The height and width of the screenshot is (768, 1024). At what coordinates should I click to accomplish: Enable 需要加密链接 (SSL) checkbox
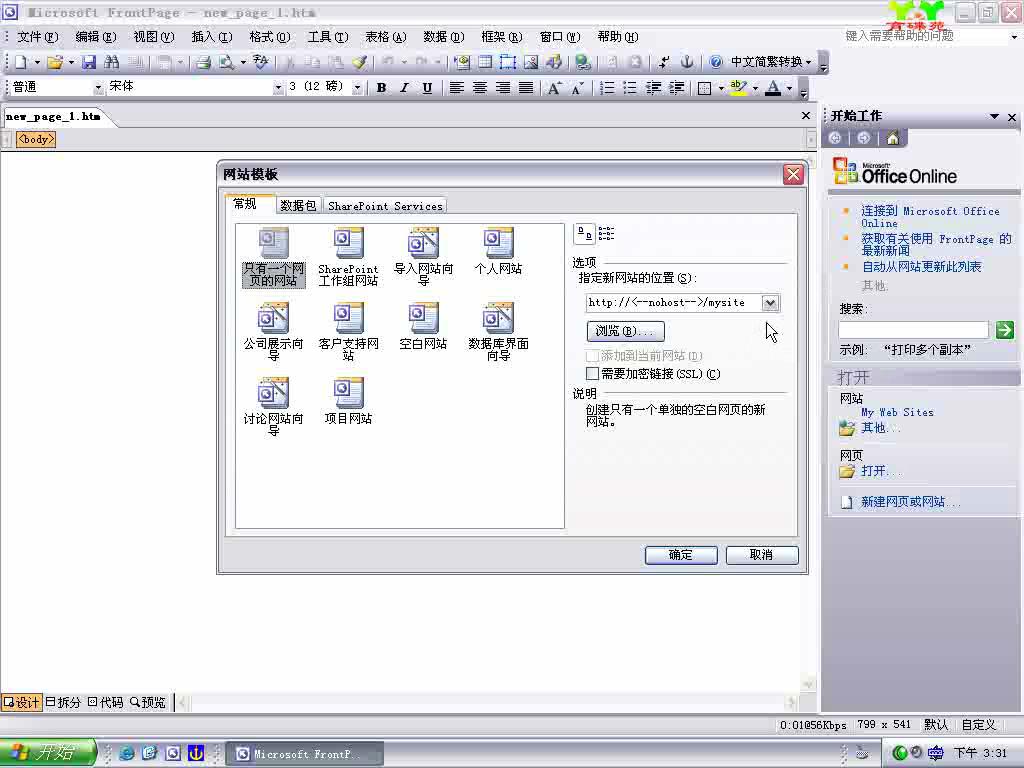[592, 374]
